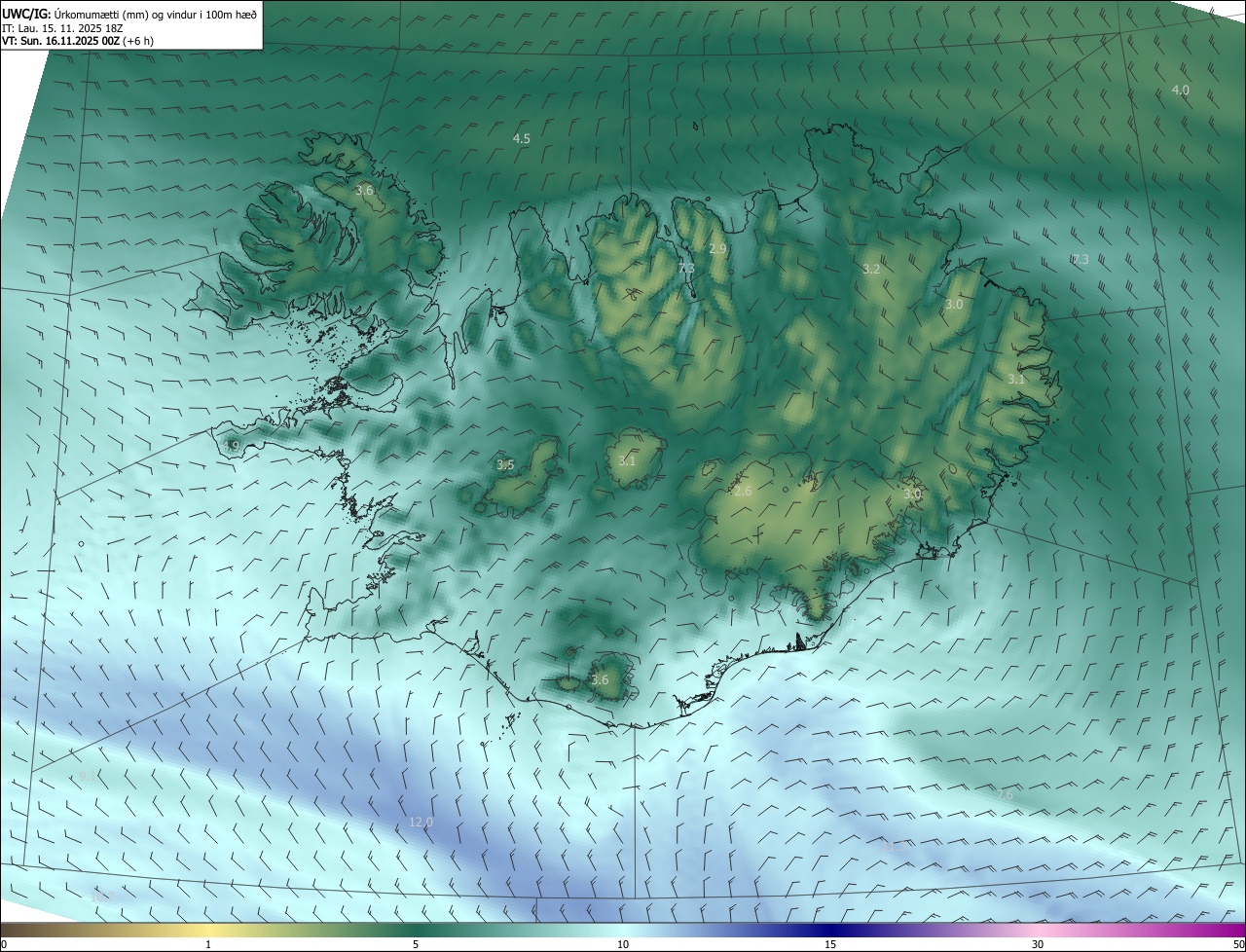The width and height of the screenshot is (1246, 952).
Task: Click the 2.6 value label on the map
Action: click(x=743, y=492)
